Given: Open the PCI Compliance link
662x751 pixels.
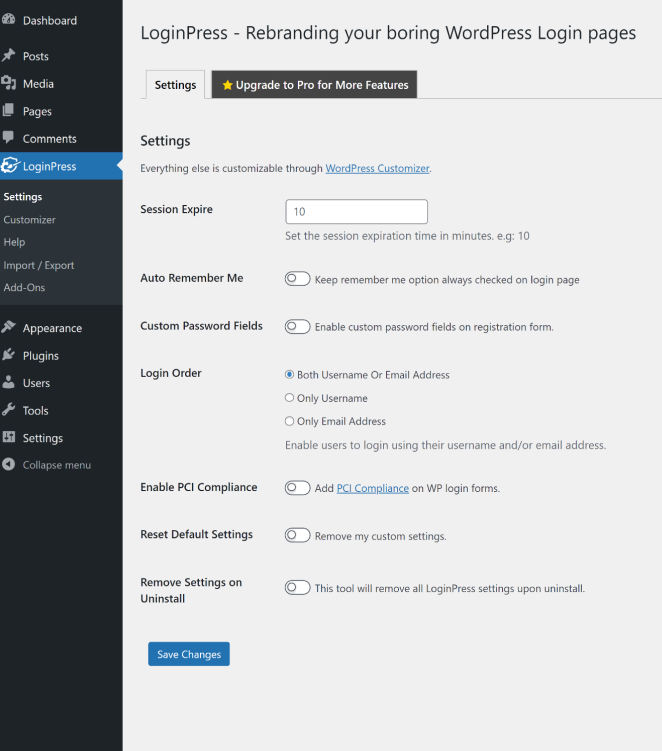Looking at the screenshot, I should coord(373,488).
